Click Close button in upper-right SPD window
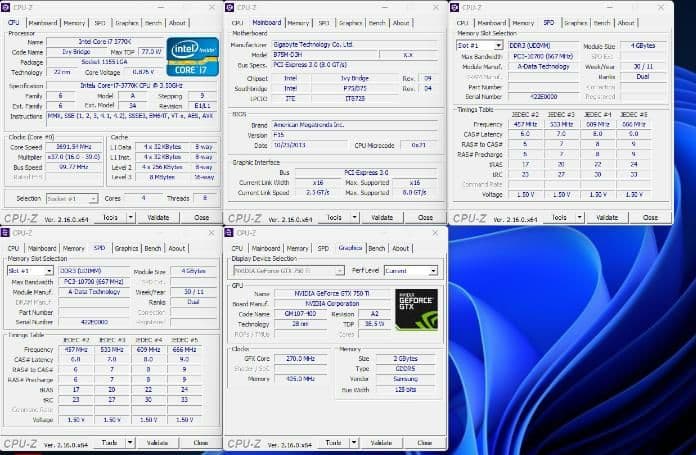 [650, 217]
